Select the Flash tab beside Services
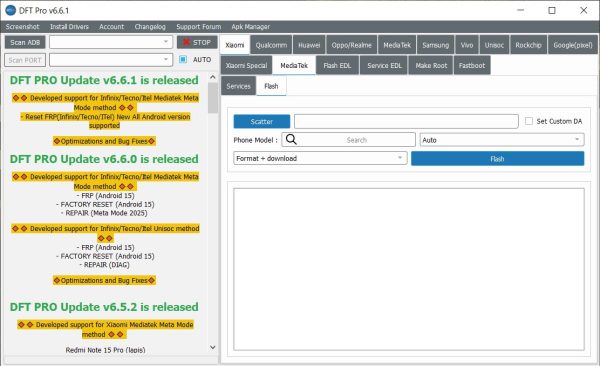Viewport: 600px width, 366px height. tap(271, 86)
